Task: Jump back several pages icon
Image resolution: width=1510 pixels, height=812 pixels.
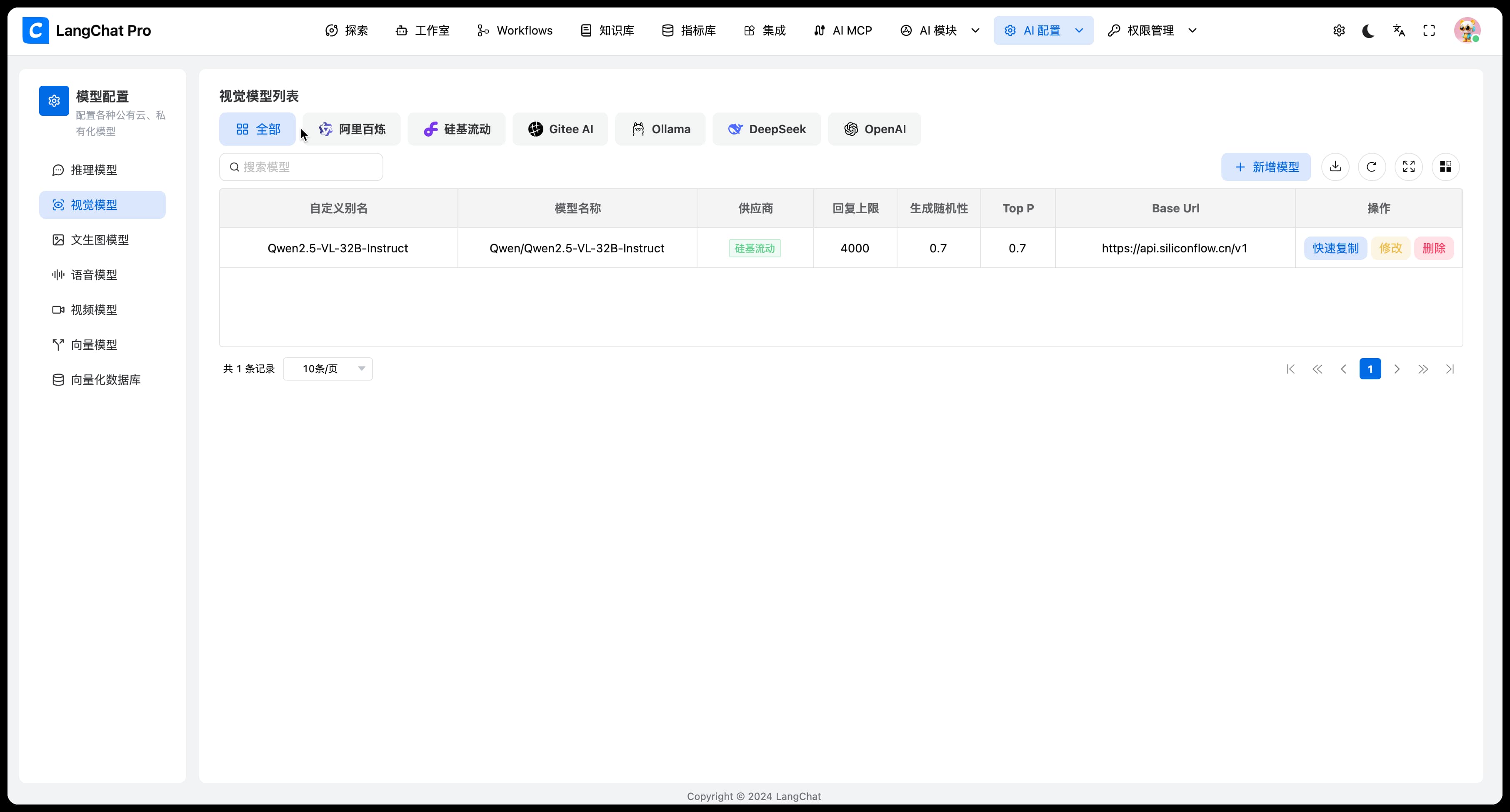Action: (x=1317, y=369)
